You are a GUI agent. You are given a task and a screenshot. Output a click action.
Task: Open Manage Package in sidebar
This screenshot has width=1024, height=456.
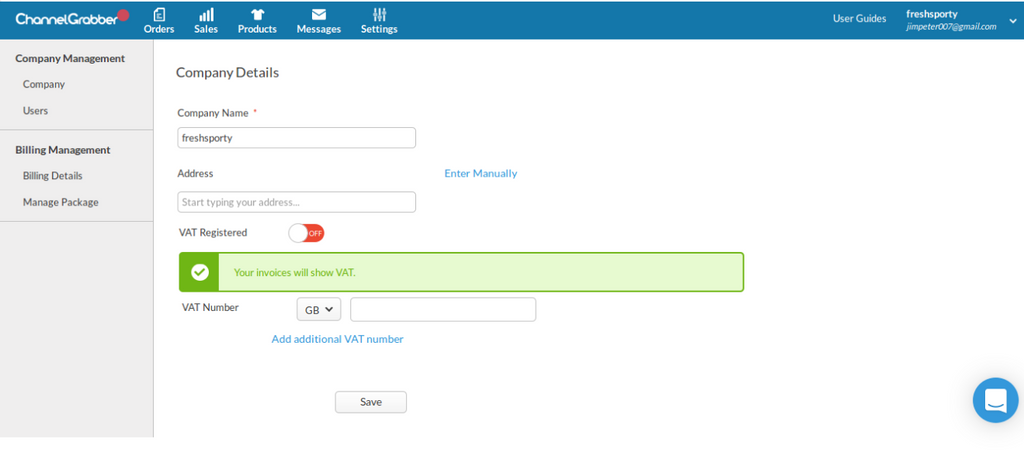(x=61, y=202)
